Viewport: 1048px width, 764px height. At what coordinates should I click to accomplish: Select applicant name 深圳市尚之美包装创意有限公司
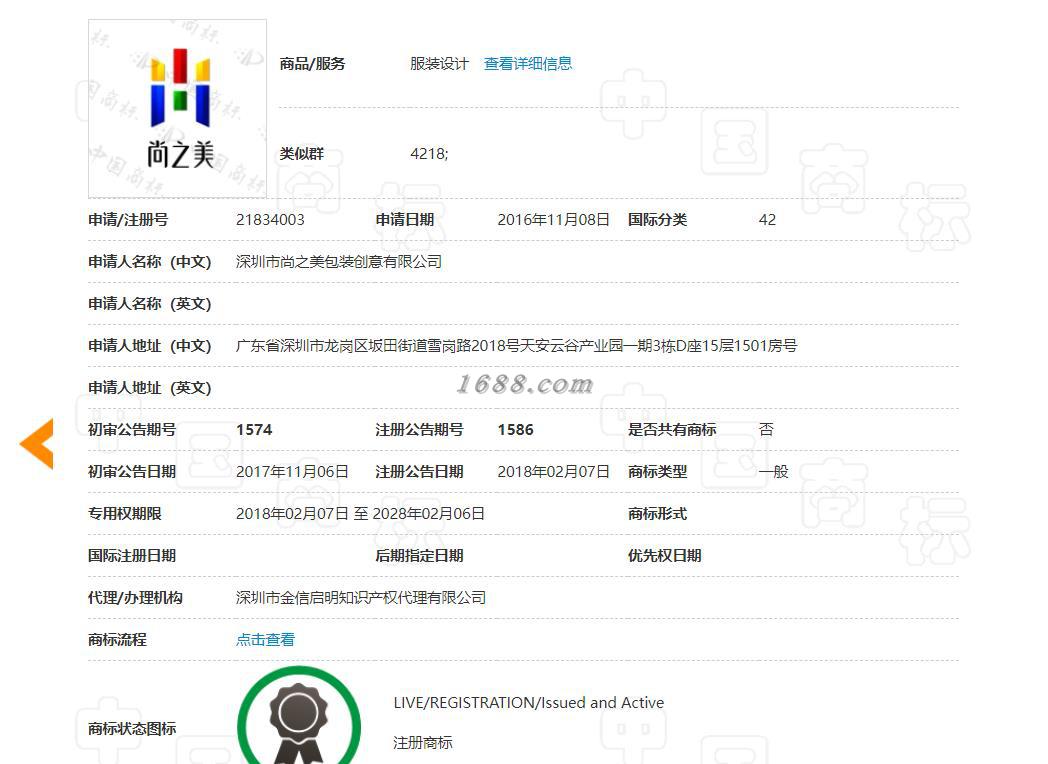coord(339,262)
